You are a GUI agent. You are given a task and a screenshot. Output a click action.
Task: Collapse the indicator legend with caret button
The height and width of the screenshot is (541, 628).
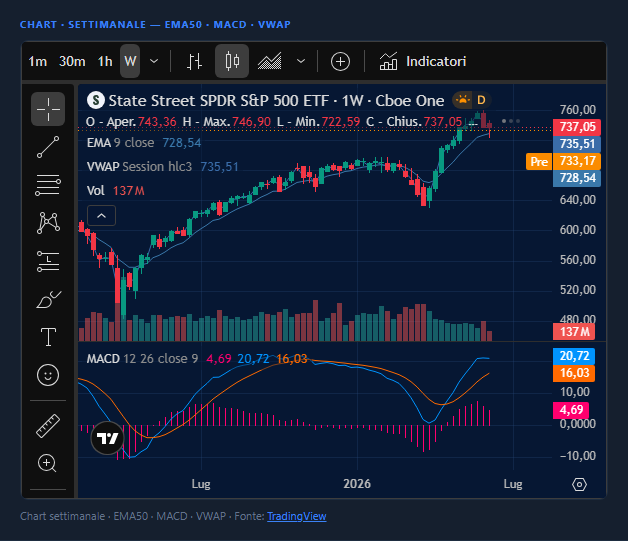[101, 216]
